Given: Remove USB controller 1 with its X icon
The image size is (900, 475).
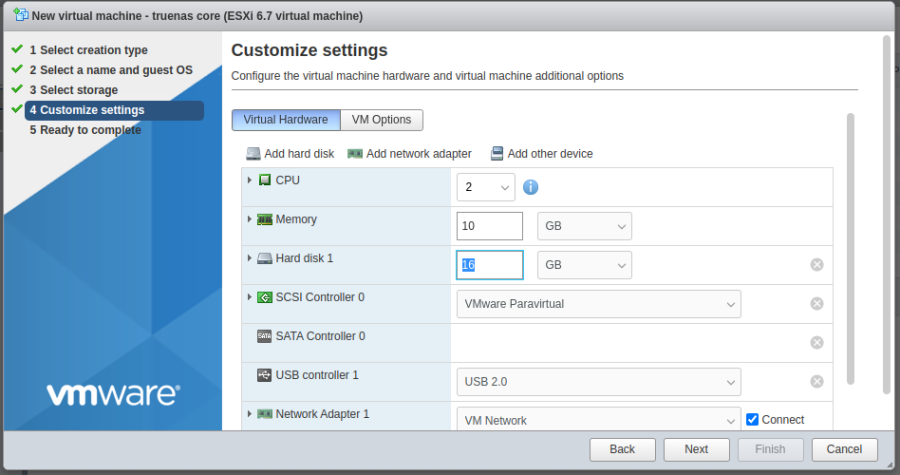Looking at the screenshot, I should tap(817, 381).
